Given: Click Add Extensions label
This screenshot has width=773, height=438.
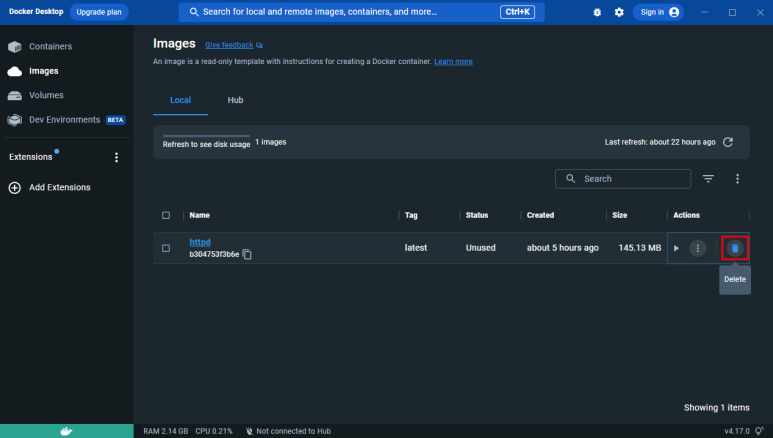Looking at the screenshot, I should [60, 187].
